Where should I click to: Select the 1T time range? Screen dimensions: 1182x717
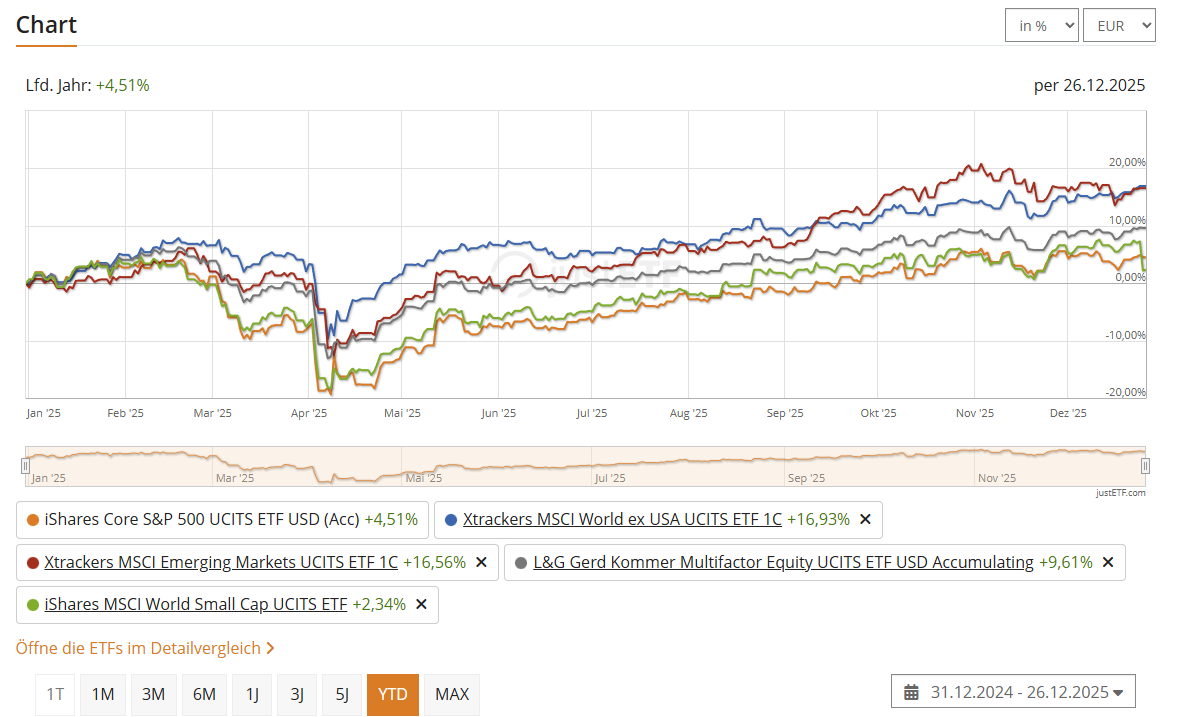point(55,694)
